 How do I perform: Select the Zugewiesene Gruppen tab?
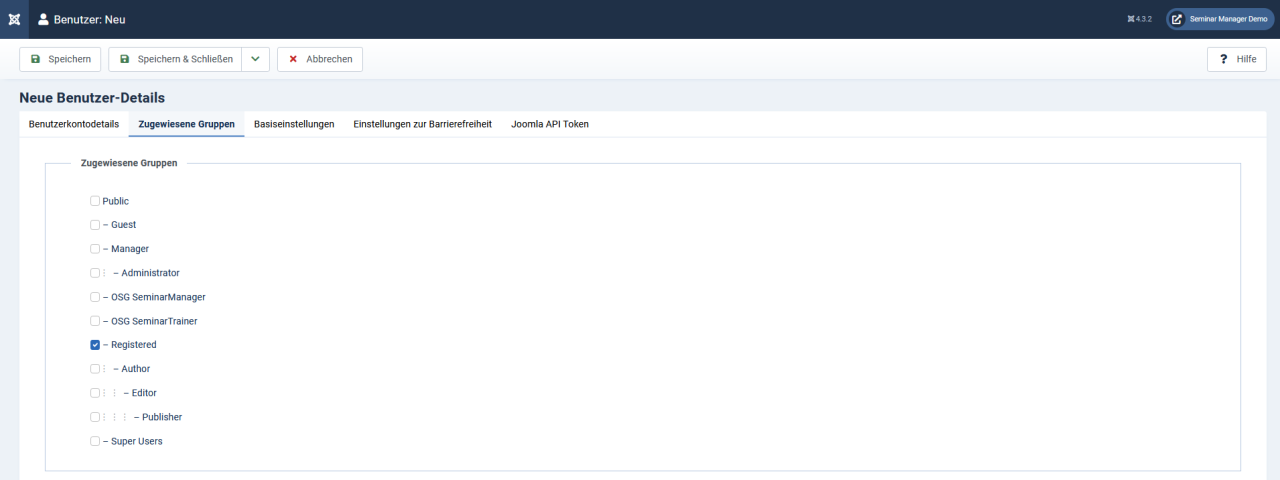[x=186, y=124]
